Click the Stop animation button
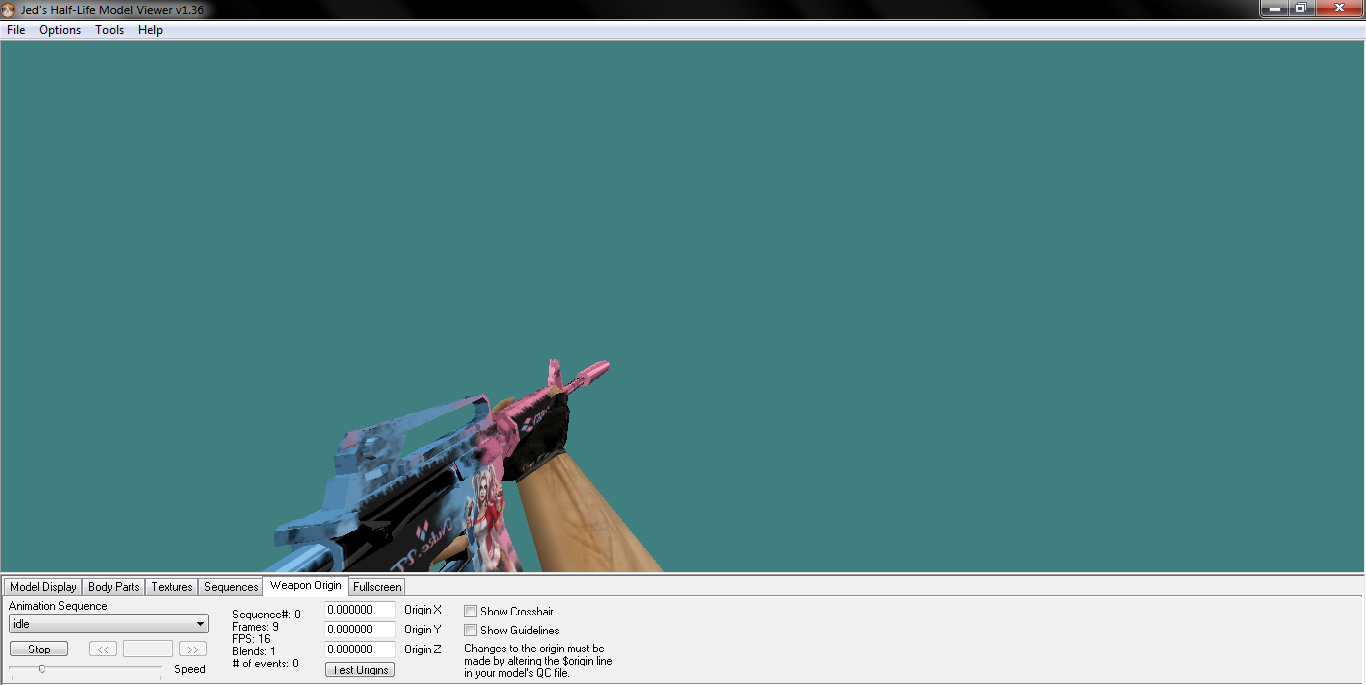 [39, 649]
